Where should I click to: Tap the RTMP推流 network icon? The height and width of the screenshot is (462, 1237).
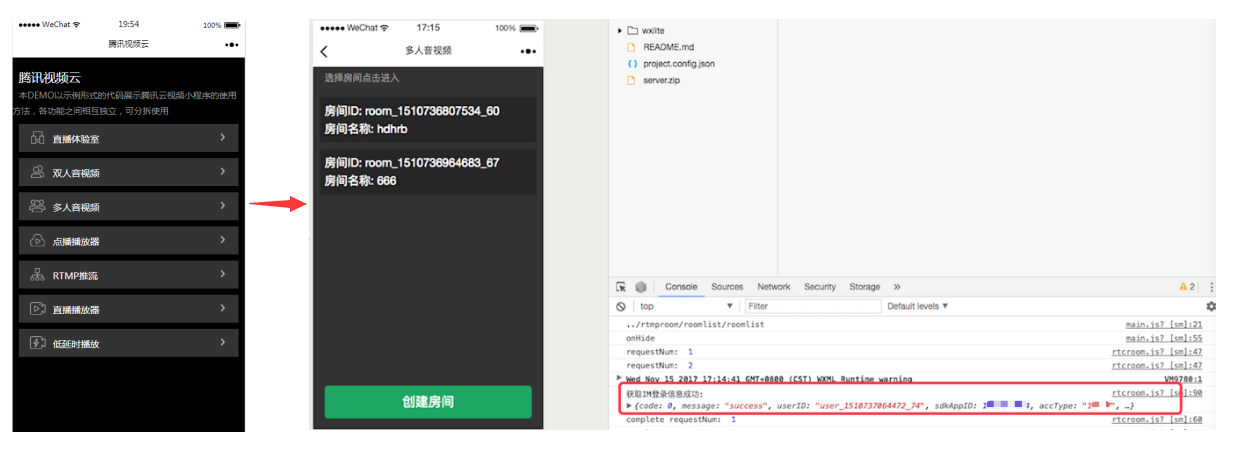click(x=37, y=275)
